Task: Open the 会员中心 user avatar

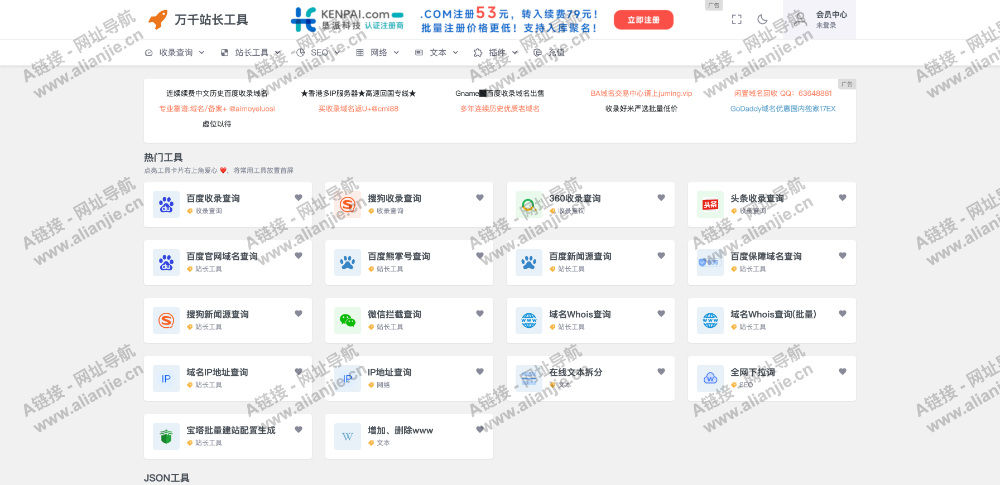Action: click(x=800, y=20)
